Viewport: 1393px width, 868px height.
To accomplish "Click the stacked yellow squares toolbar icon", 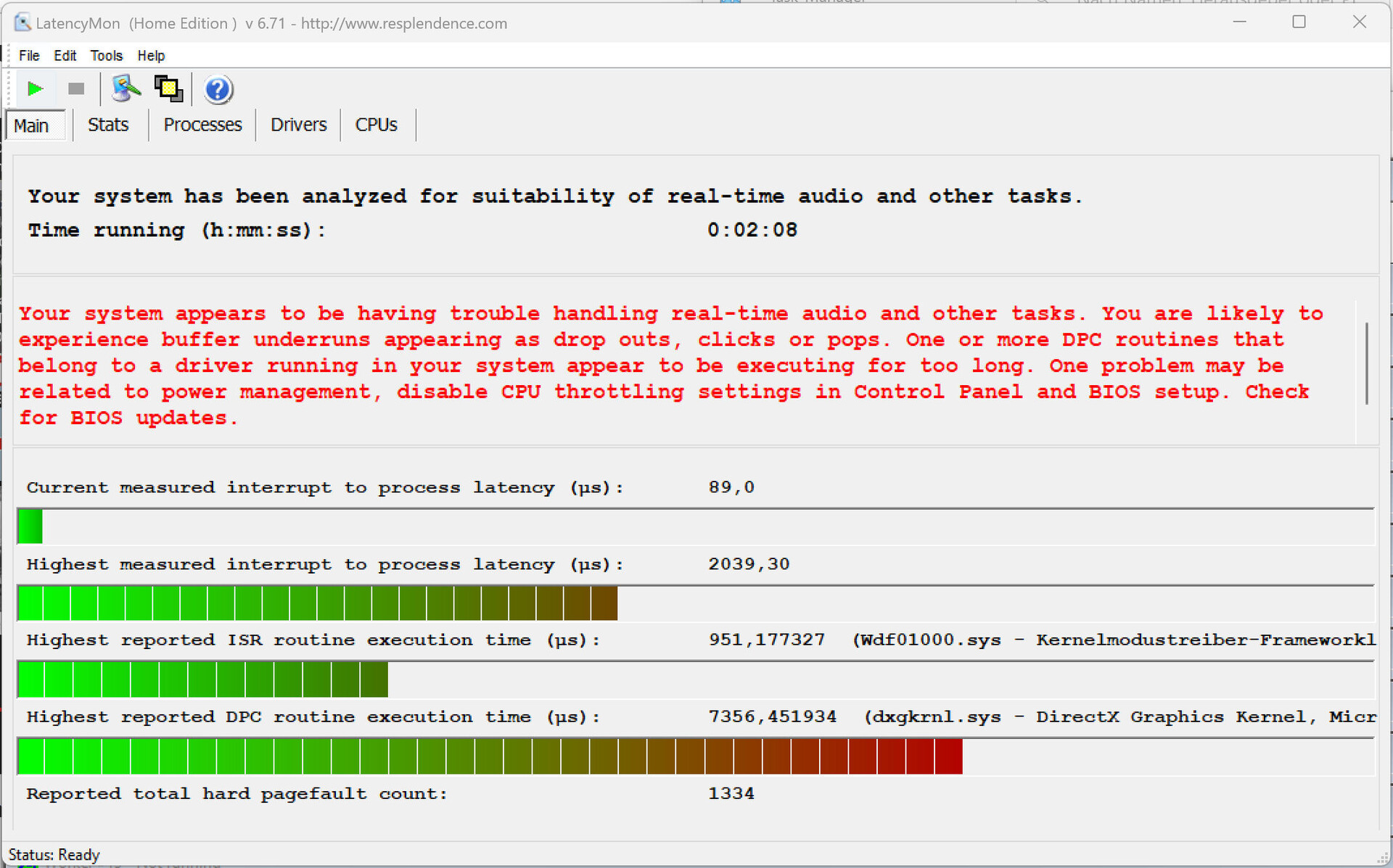I will pos(168,89).
